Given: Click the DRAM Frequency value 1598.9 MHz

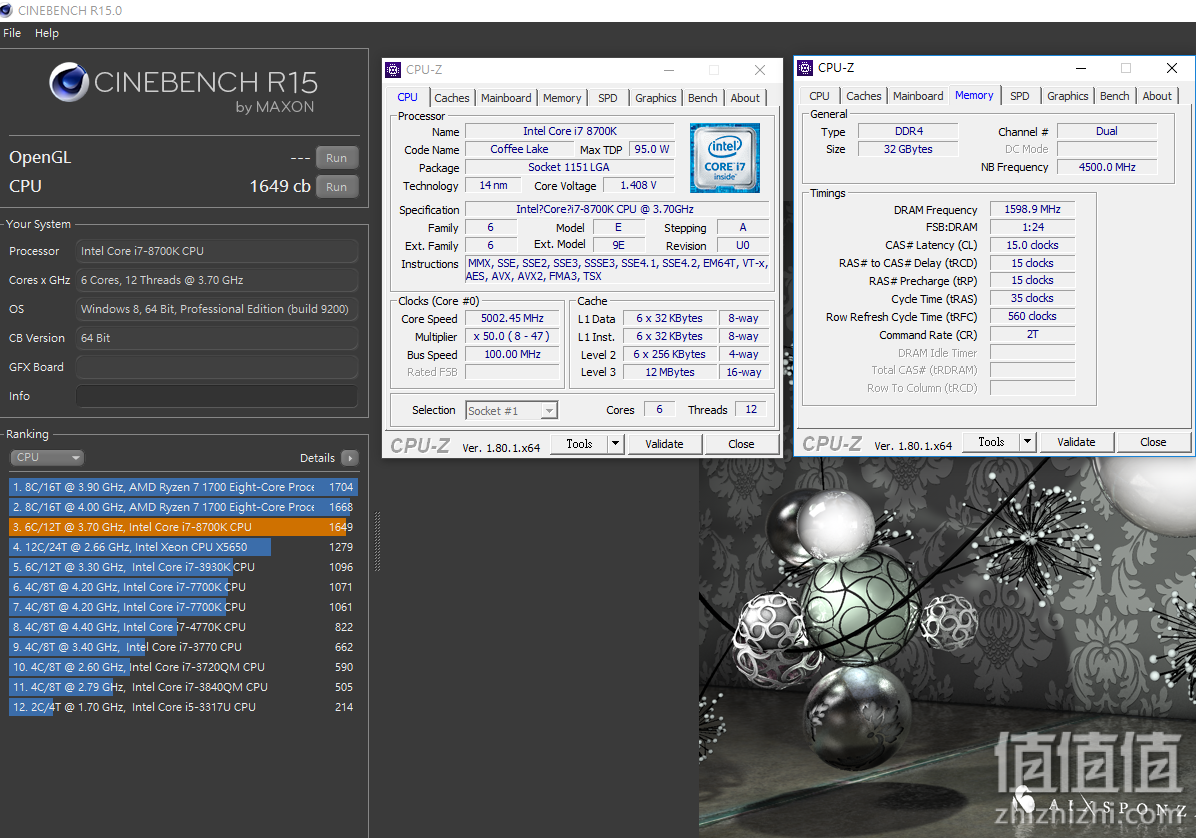Looking at the screenshot, I should click(x=1032, y=209).
